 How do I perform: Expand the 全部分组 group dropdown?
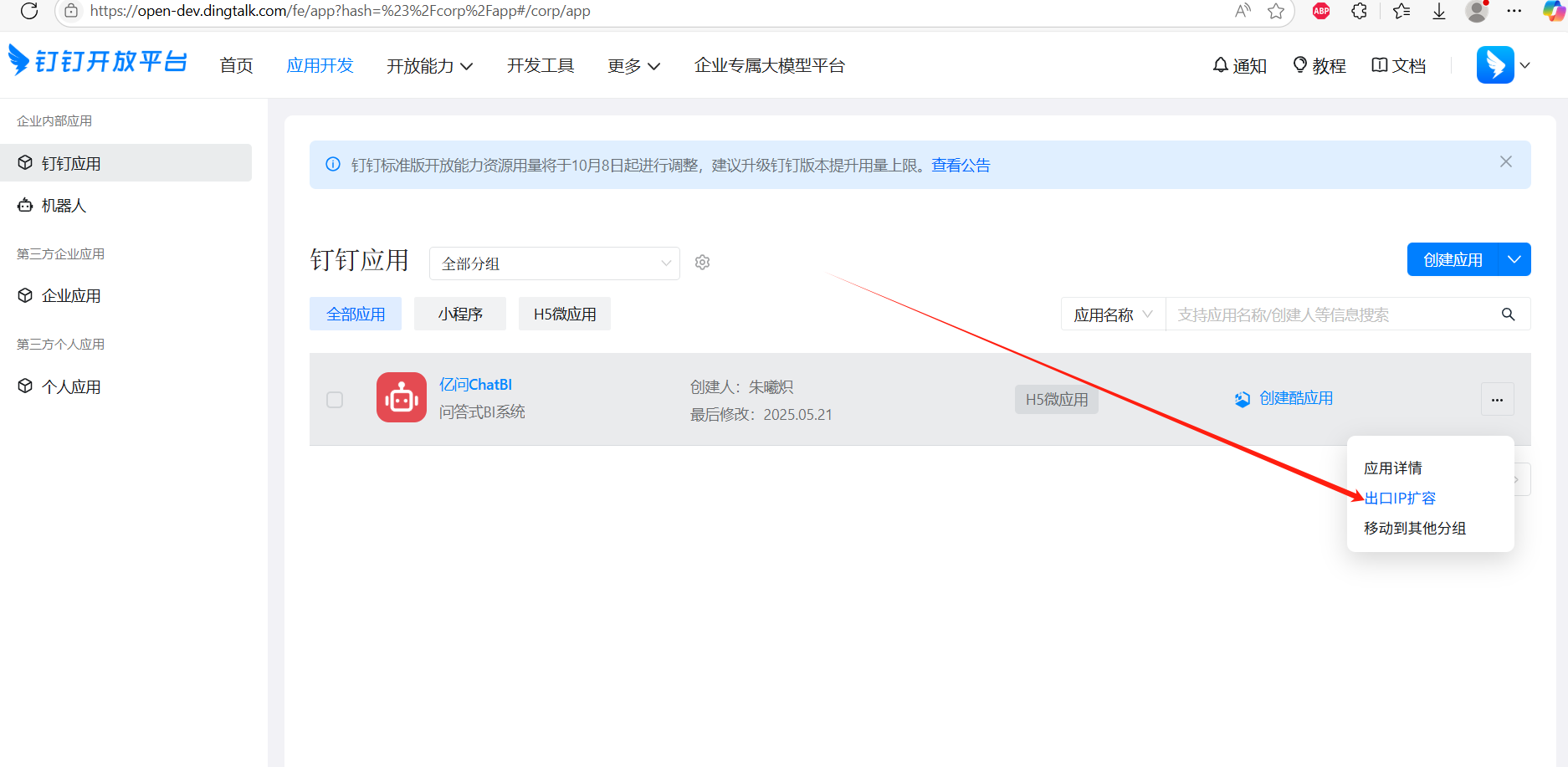click(x=554, y=263)
